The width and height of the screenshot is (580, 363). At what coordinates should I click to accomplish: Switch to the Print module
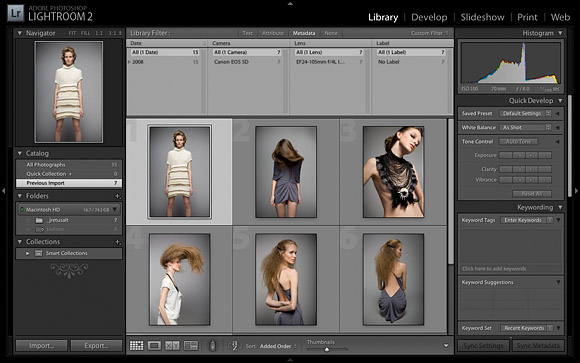coord(527,17)
